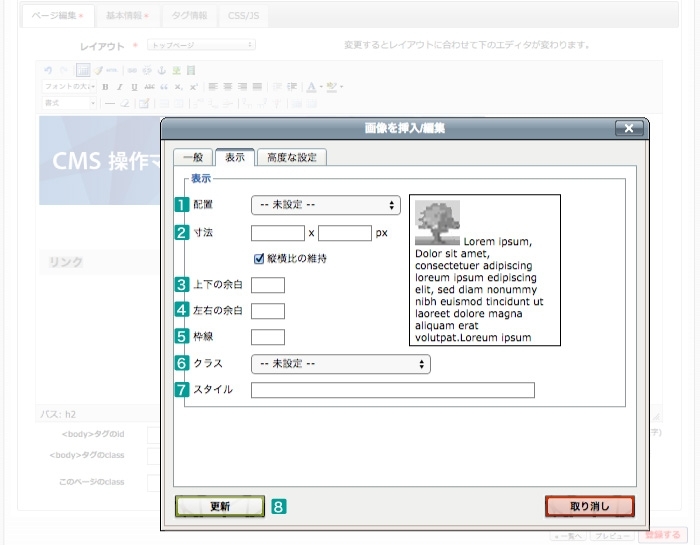Click the 寸法 width input field
Viewport: 700px width, 545px height.
click(278, 233)
